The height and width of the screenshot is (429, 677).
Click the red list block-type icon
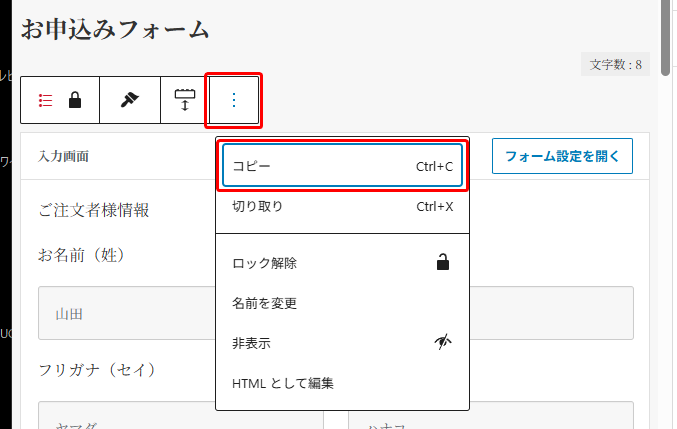click(x=45, y=101)
